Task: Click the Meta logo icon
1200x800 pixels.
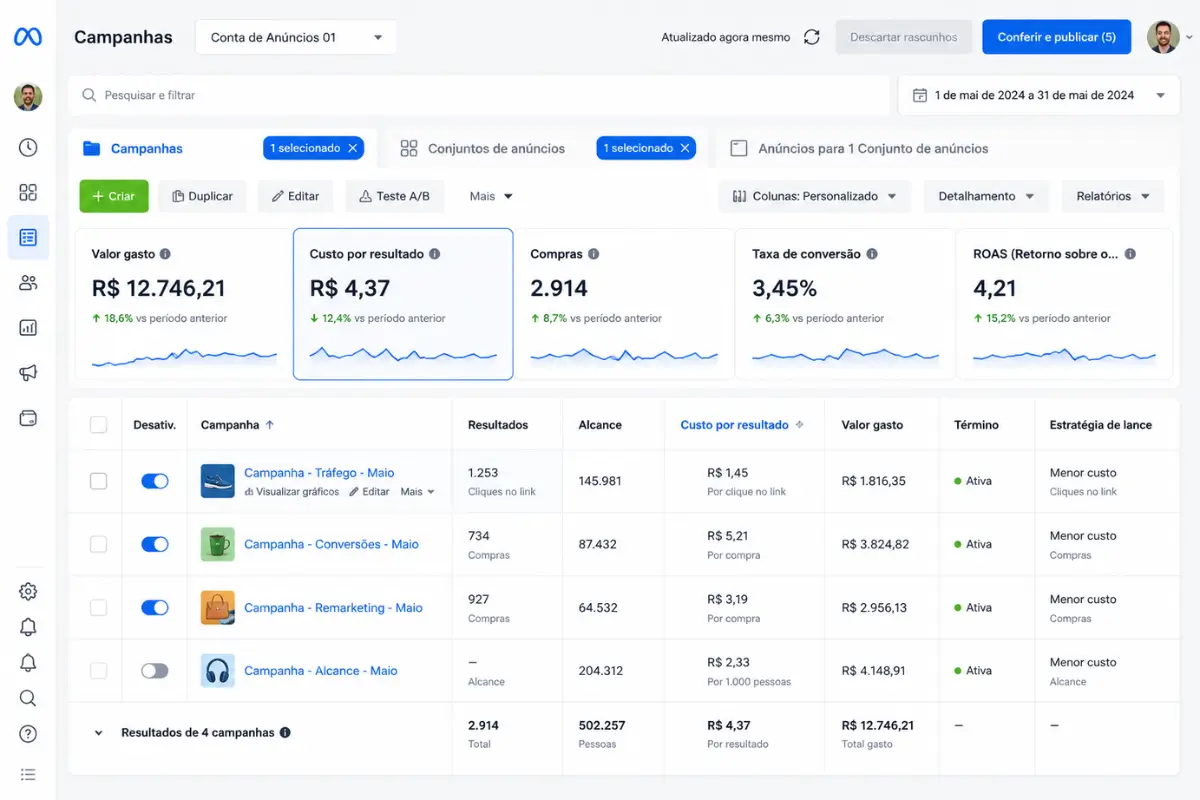Action: point(28,37)
